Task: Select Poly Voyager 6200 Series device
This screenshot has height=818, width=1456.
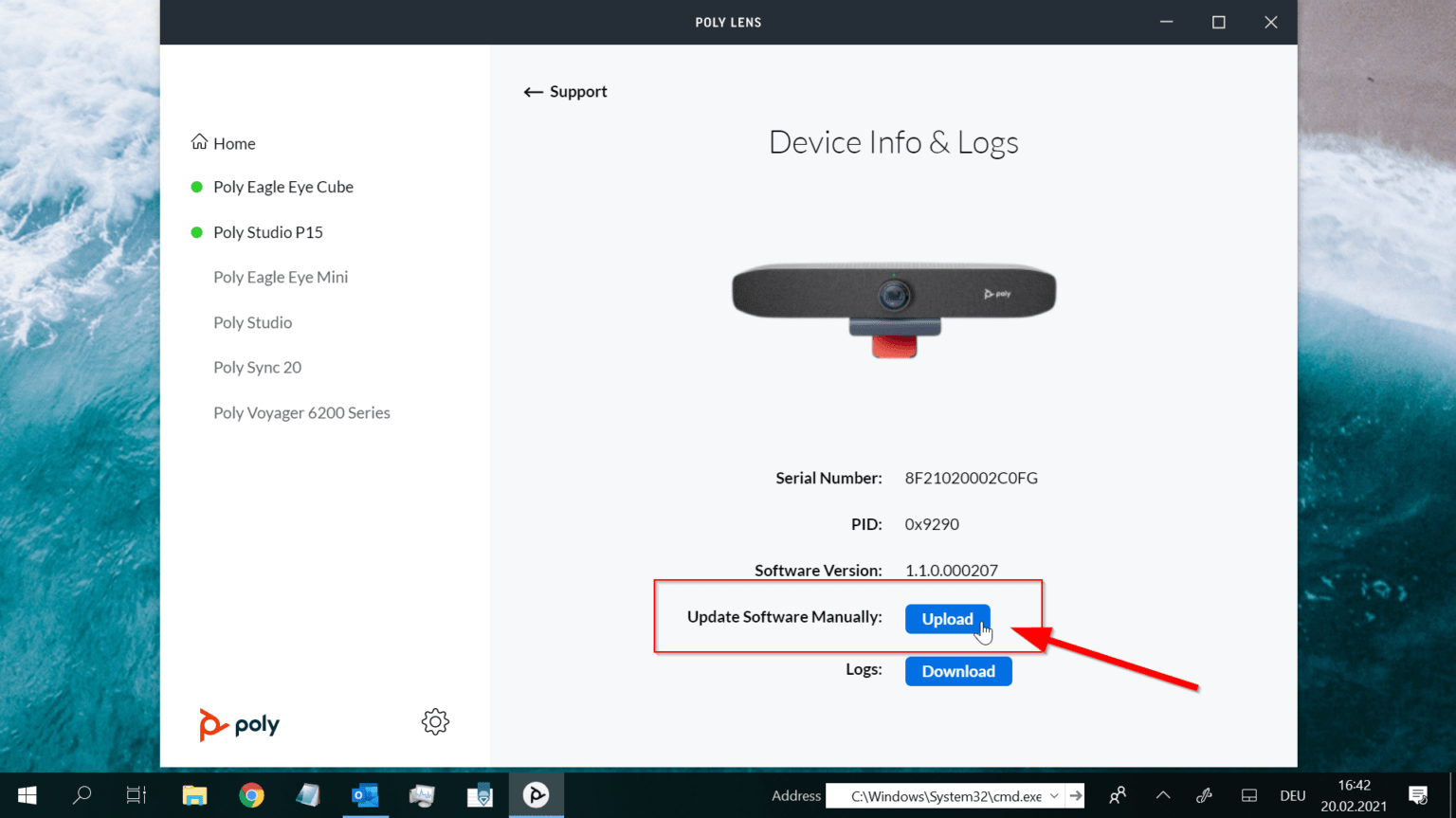Action: click(301, 412)
